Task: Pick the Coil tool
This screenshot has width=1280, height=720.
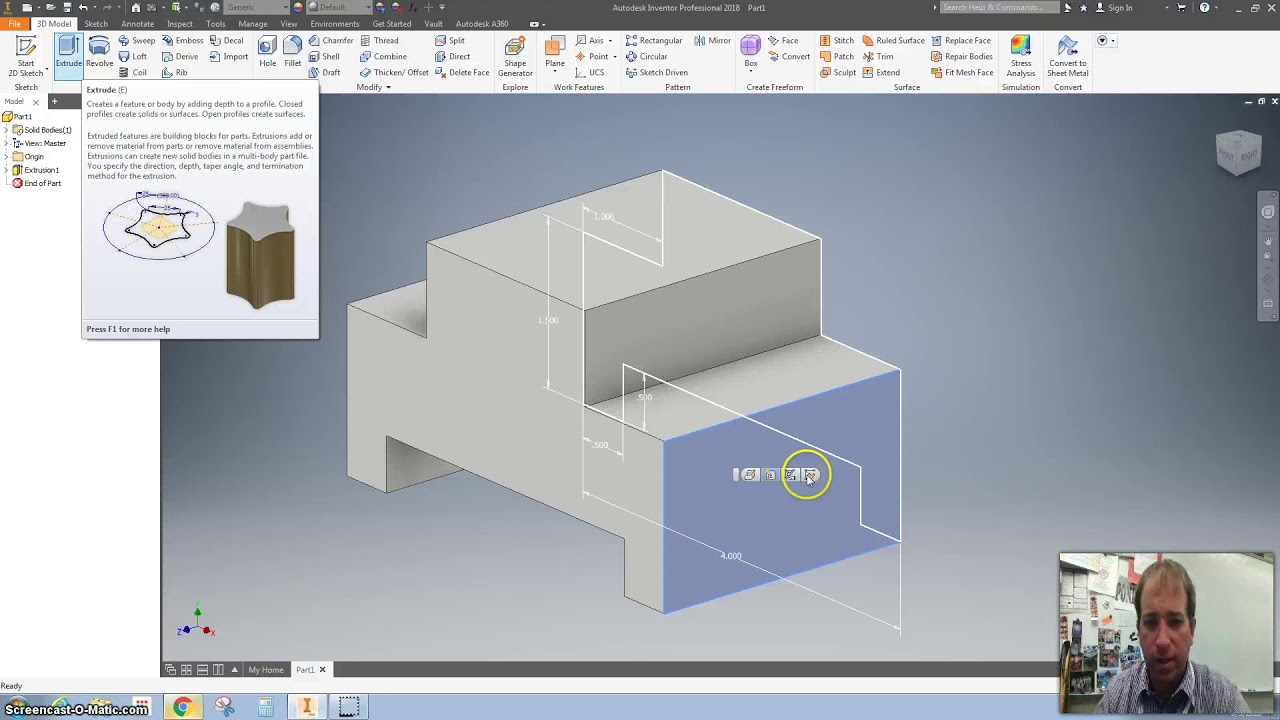Action: click(132, 73)
